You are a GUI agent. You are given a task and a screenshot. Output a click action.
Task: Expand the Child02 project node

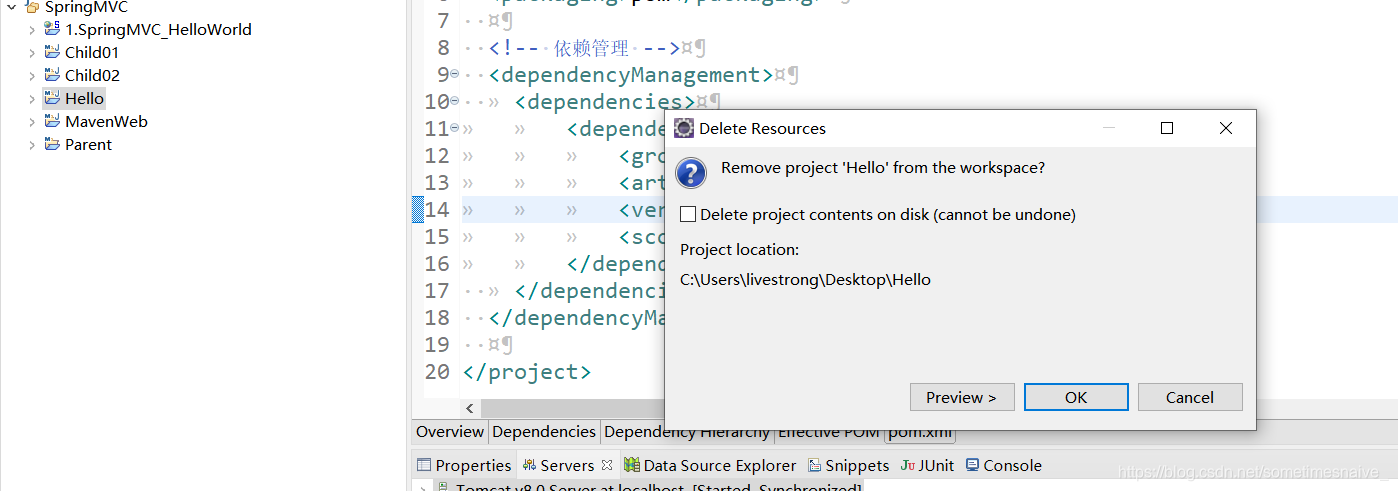tap(32, 75)
